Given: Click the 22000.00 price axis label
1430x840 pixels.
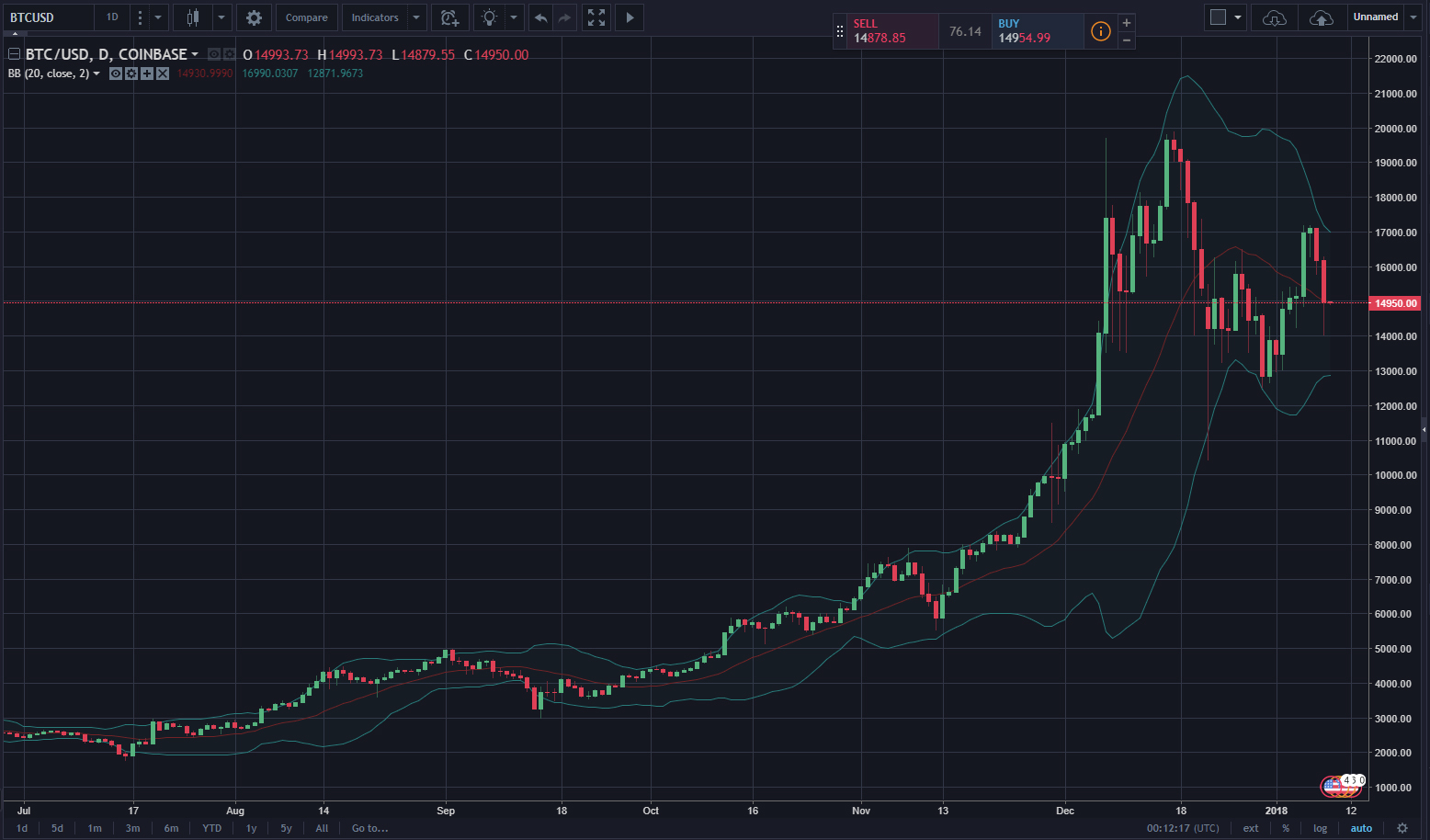Looking at the screenshot, I should point(1395,59).
